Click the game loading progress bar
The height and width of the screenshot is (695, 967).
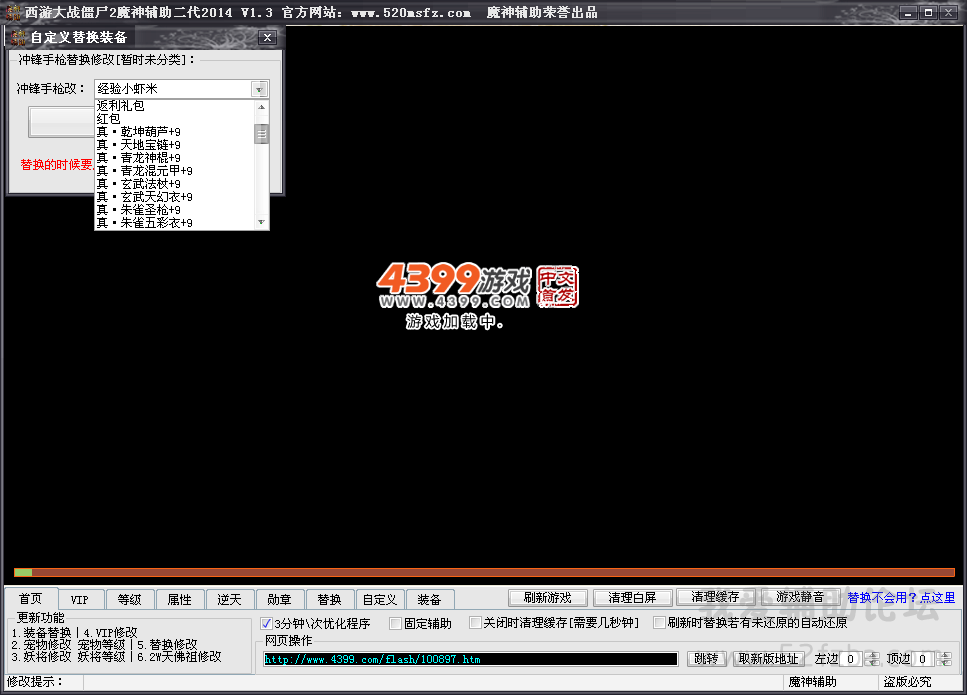(x=484, y=572)
